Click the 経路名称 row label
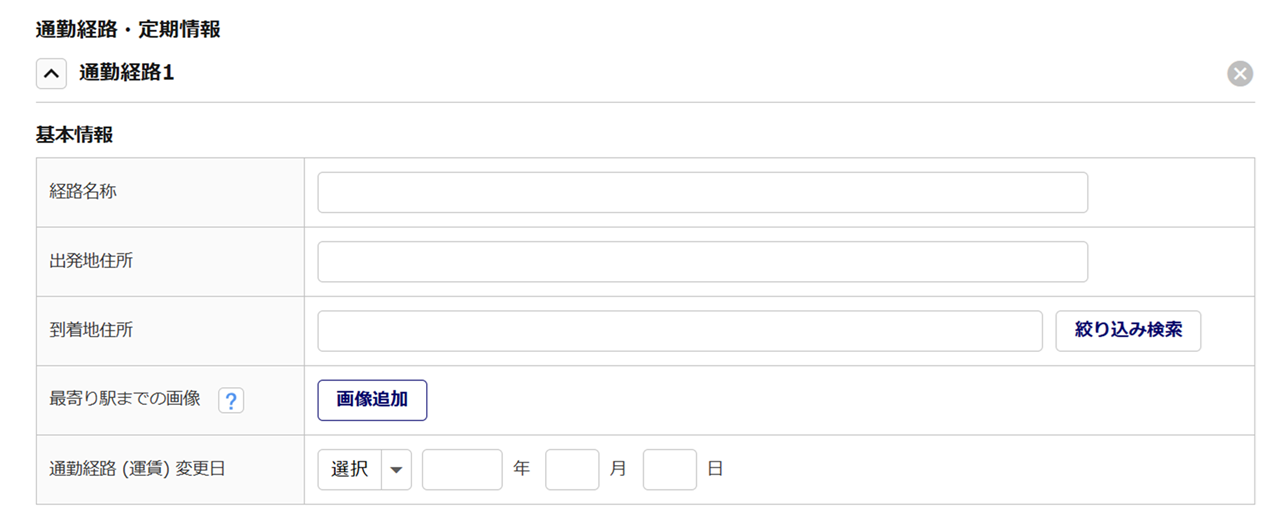 click(83, 191)
